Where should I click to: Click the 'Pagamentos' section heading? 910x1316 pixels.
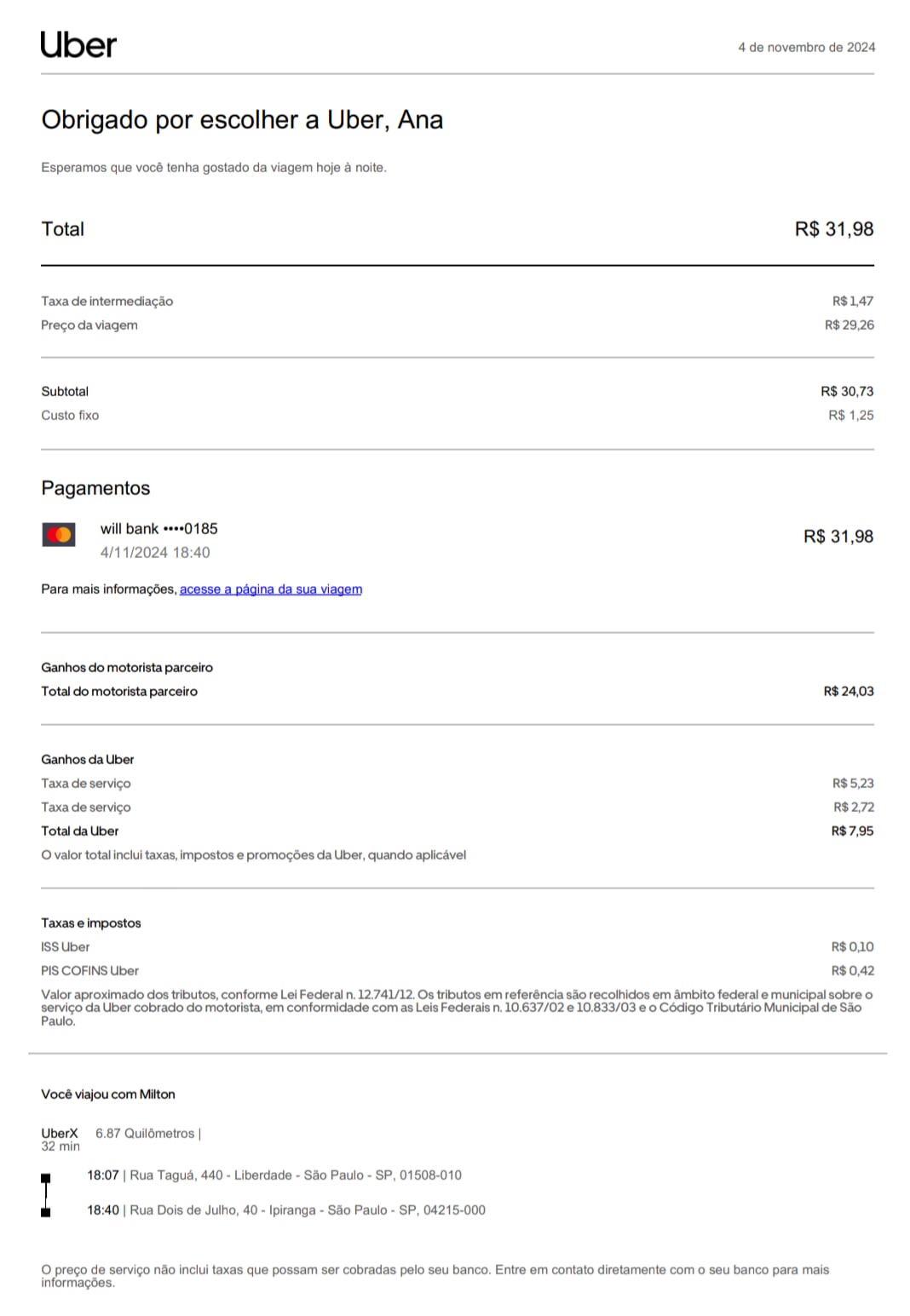95,488
